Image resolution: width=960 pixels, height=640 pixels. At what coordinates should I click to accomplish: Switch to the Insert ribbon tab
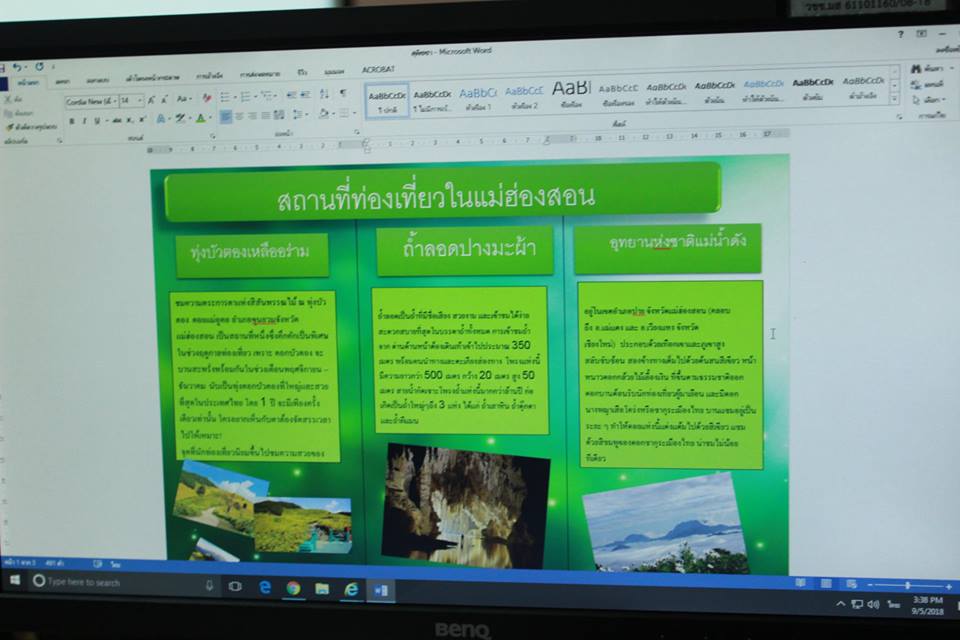(63, 82)
